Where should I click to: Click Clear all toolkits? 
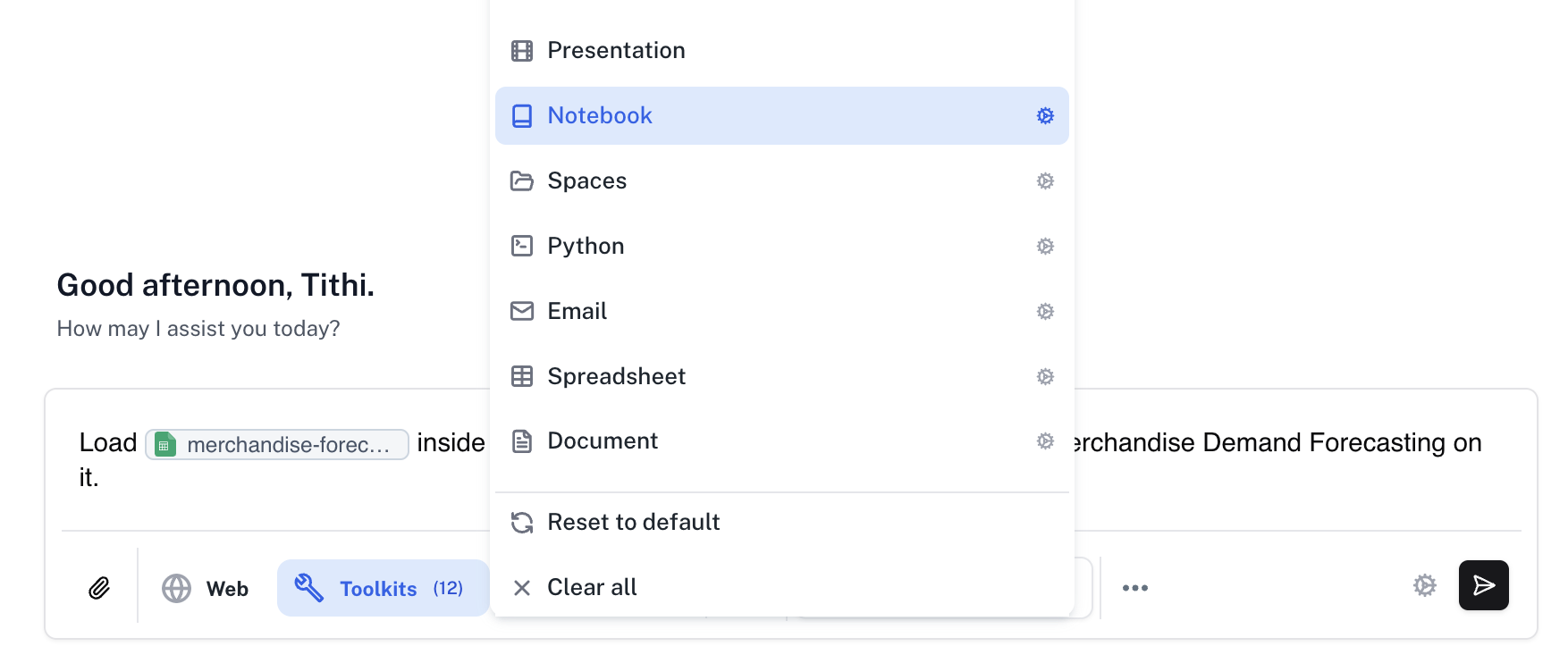coord(591,588)
